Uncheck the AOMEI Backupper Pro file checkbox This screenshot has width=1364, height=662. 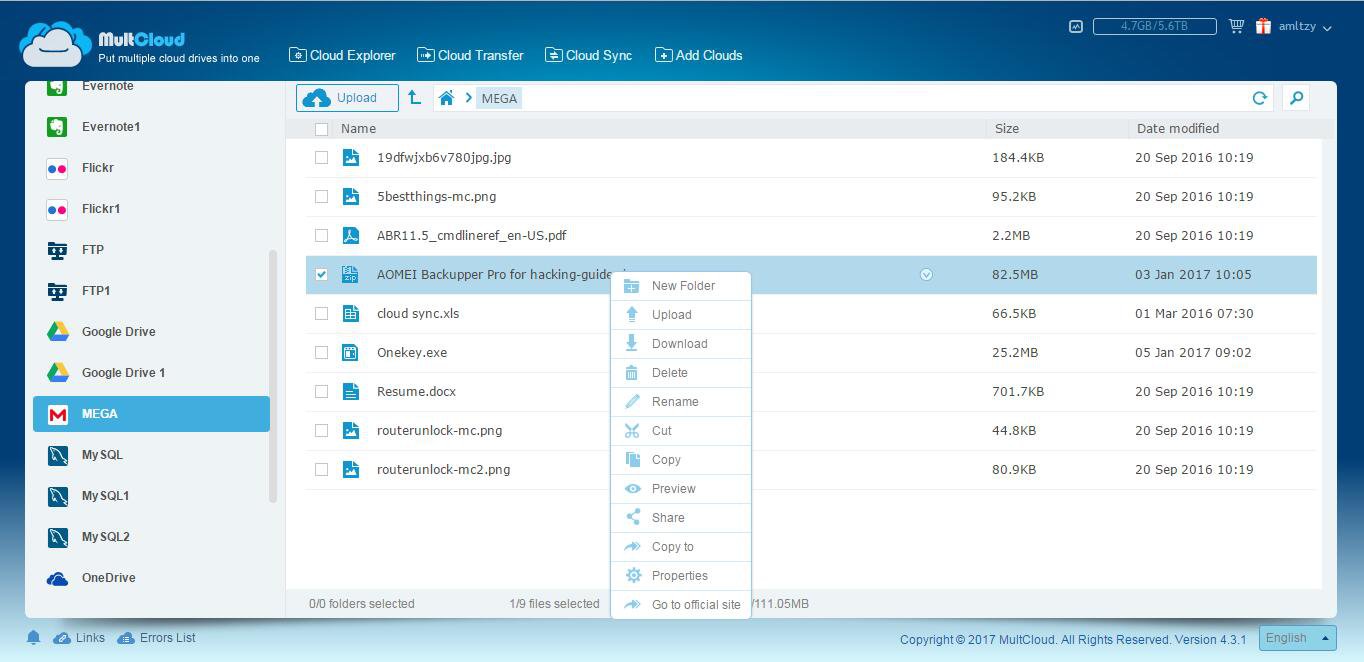pyautogui.click(x=321, y=275)
